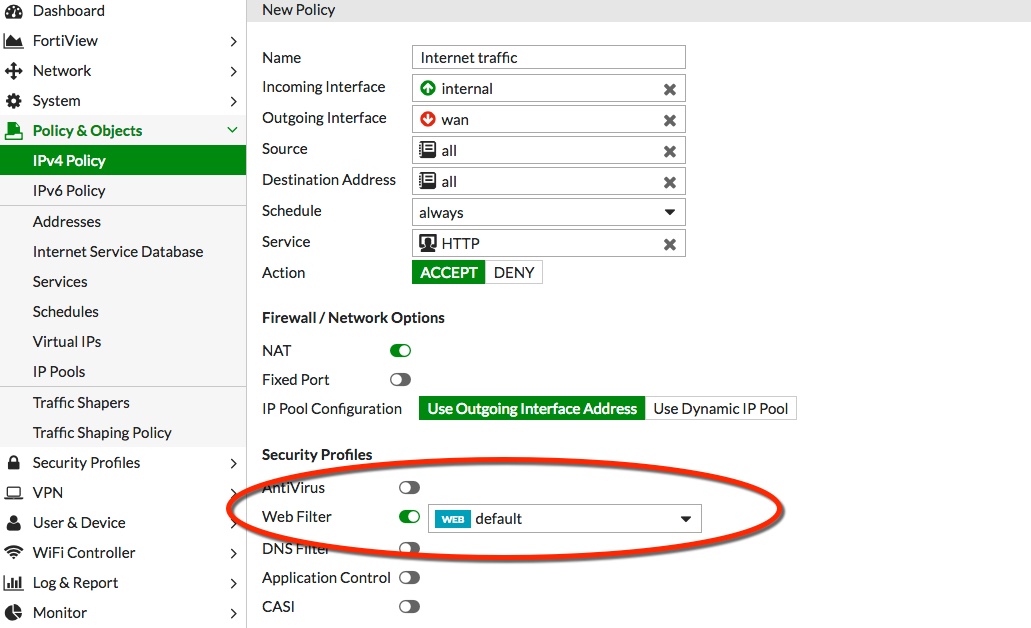Open Security Profiles via the lock icon
The image size is (1031, 628).
click(x=14, y=462)
